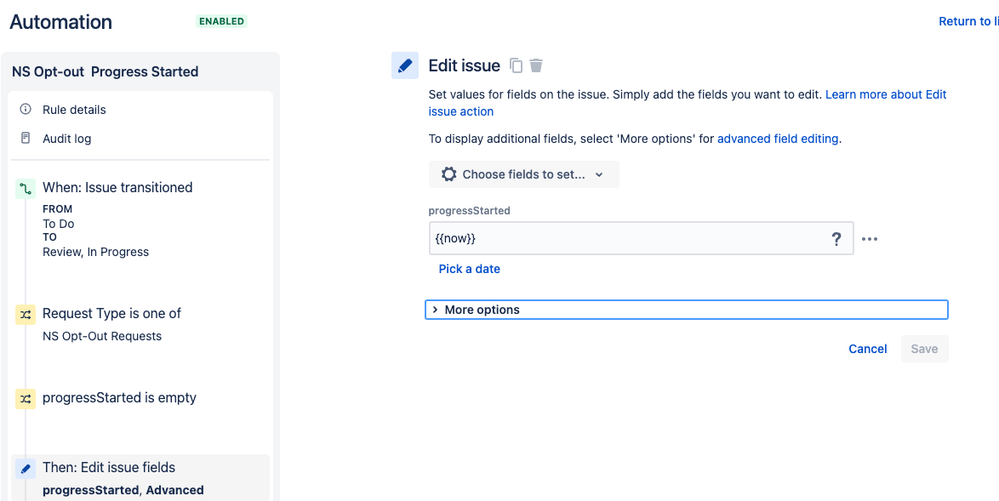Click the Request Type condition shuffle icon

(26, 314)
